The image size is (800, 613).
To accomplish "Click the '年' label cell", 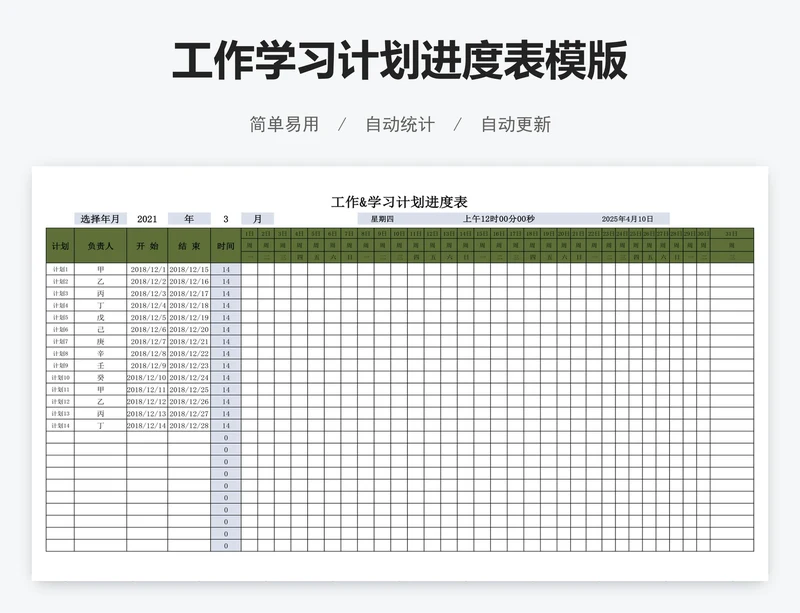I will point(189,219).
